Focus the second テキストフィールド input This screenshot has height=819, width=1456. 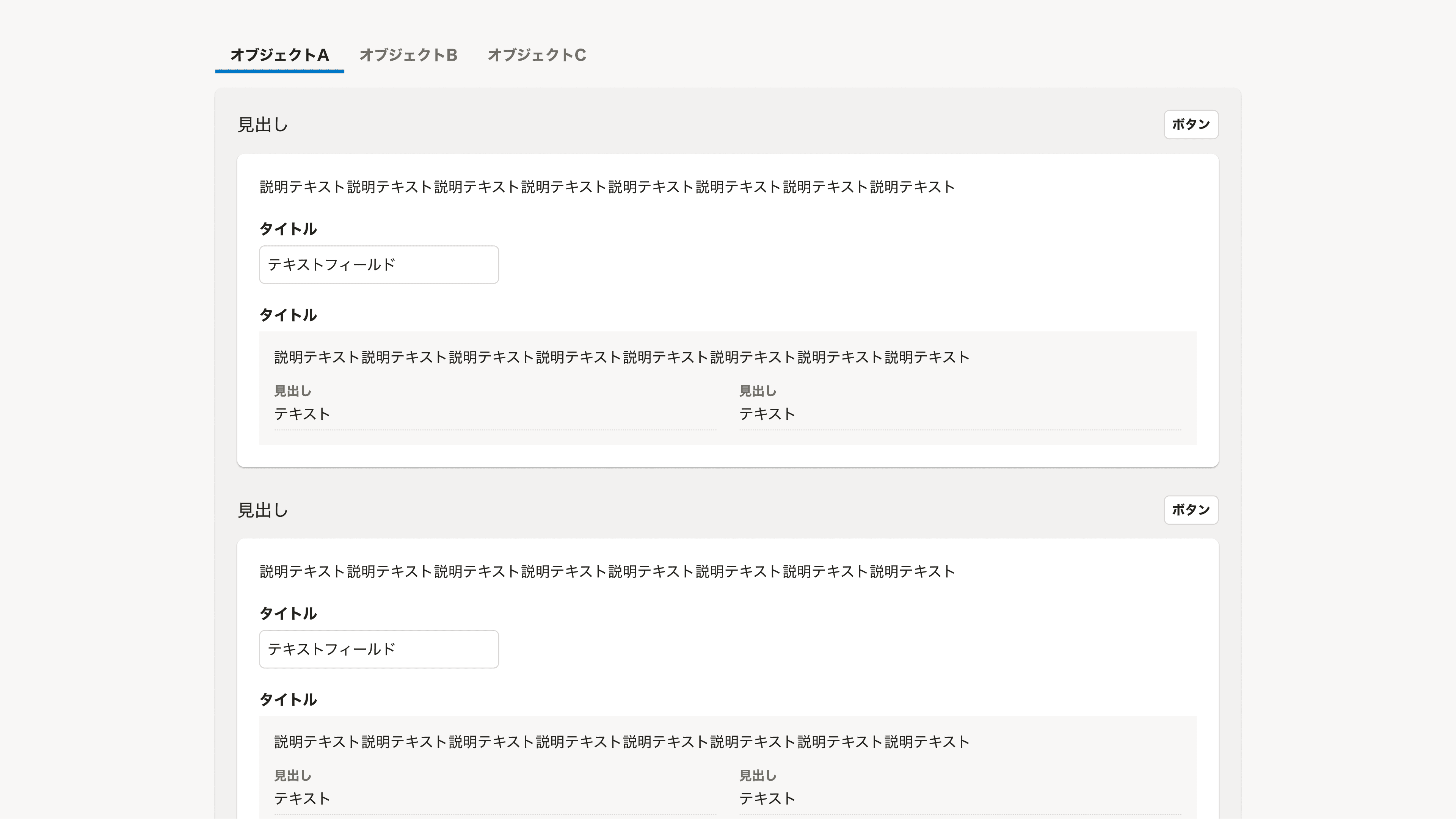378,649
